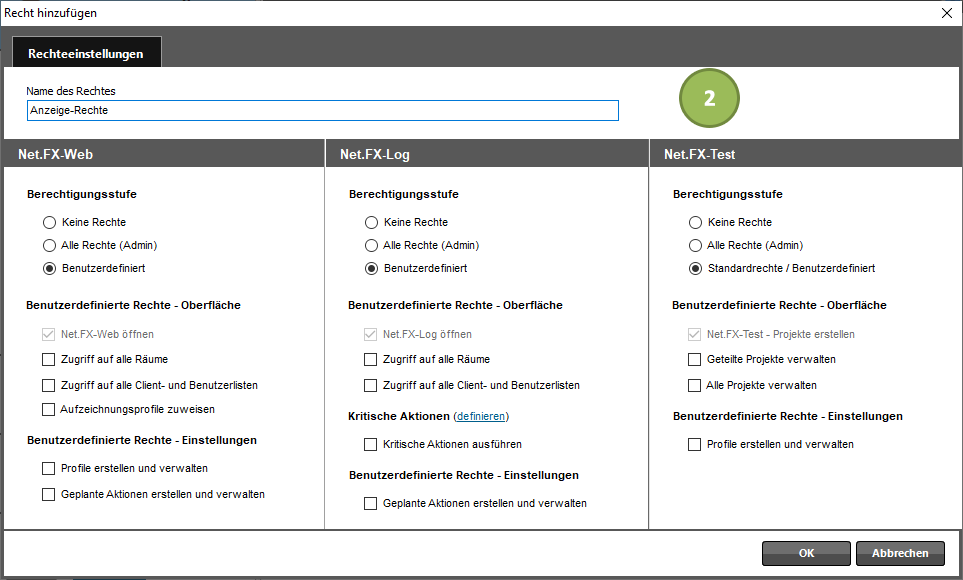
Task: Click Net.FX-Test 'Benutzerdefinierte Rechte - Oberfläche' heading
Action: [x=779, y=305]
